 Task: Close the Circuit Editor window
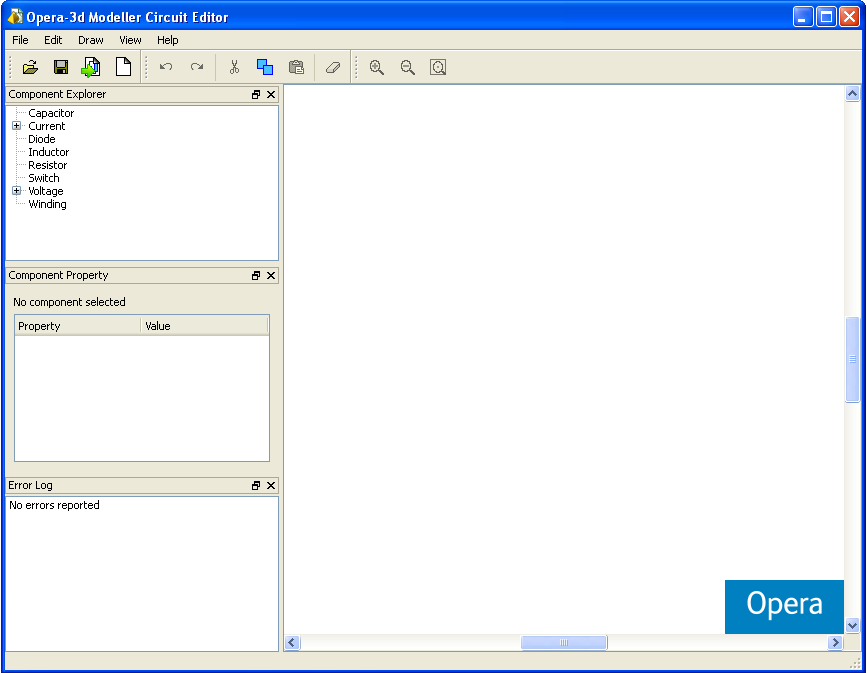pyautogui.click(x=849, y=17)
